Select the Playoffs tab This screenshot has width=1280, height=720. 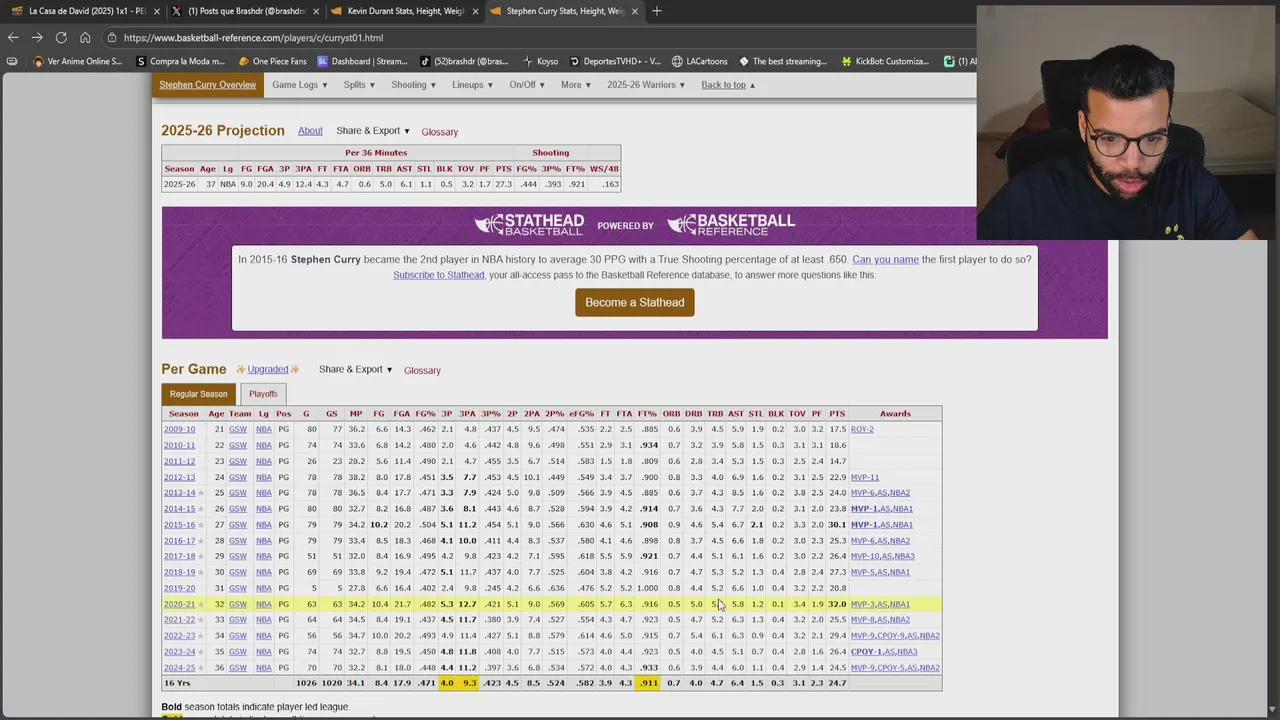(x=263, y=394)
